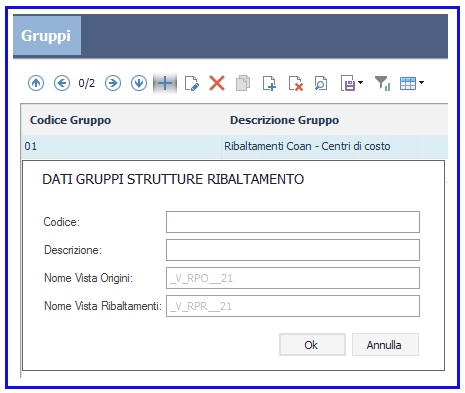Click the save floppy disk icon

[x=348, y=83]
